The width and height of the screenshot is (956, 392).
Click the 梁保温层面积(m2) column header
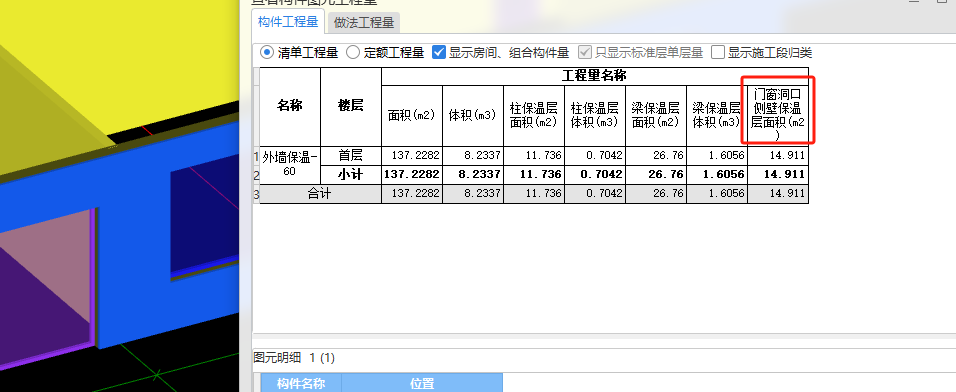(x=656, y=116)
